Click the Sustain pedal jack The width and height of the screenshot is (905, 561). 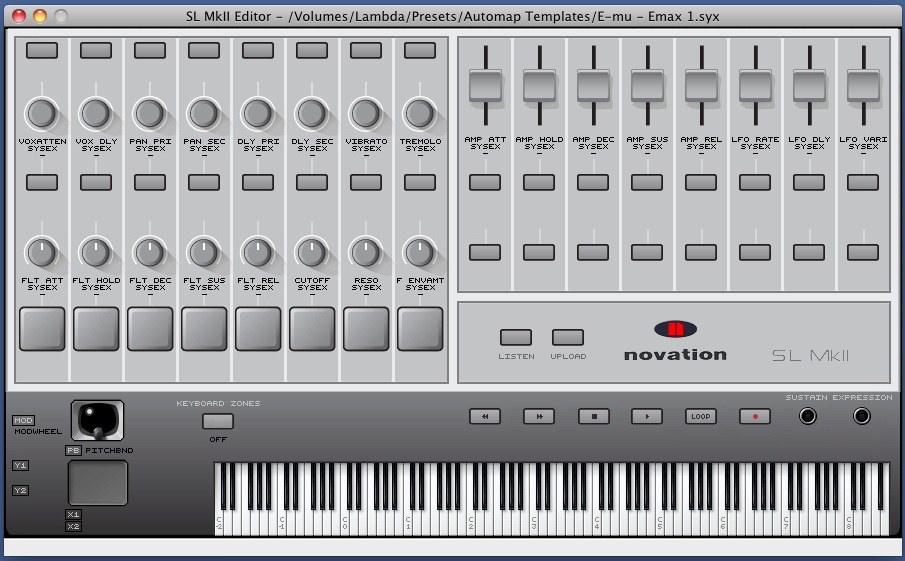tap(808, 416)
